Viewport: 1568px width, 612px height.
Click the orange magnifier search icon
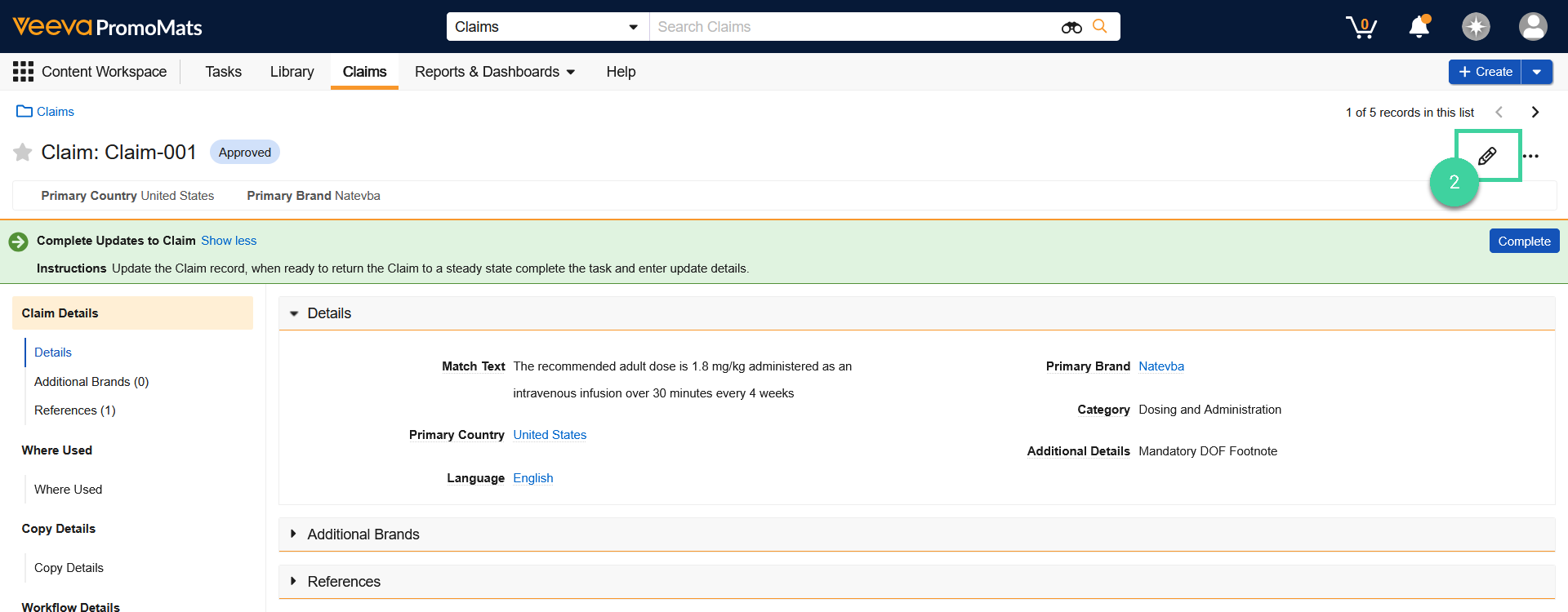click(x=1100, y=26)
